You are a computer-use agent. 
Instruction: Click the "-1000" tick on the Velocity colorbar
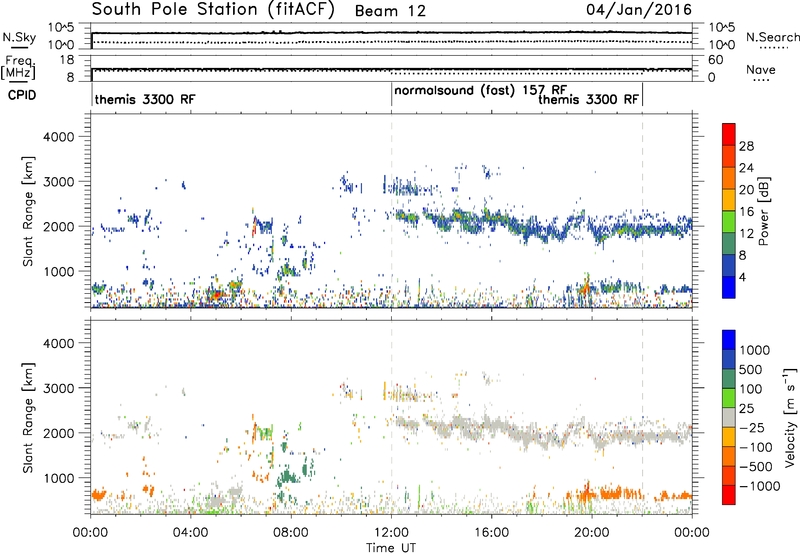760,486
